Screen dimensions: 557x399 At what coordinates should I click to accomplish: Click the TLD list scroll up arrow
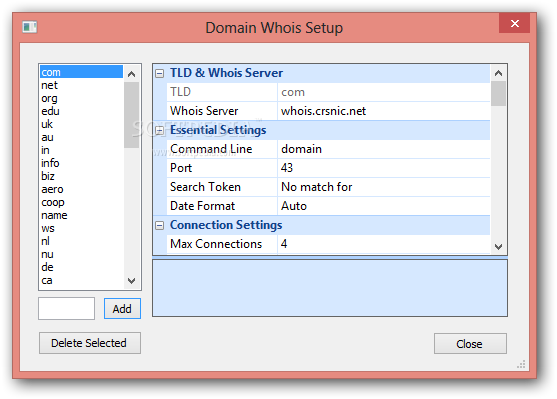[131, 74]
